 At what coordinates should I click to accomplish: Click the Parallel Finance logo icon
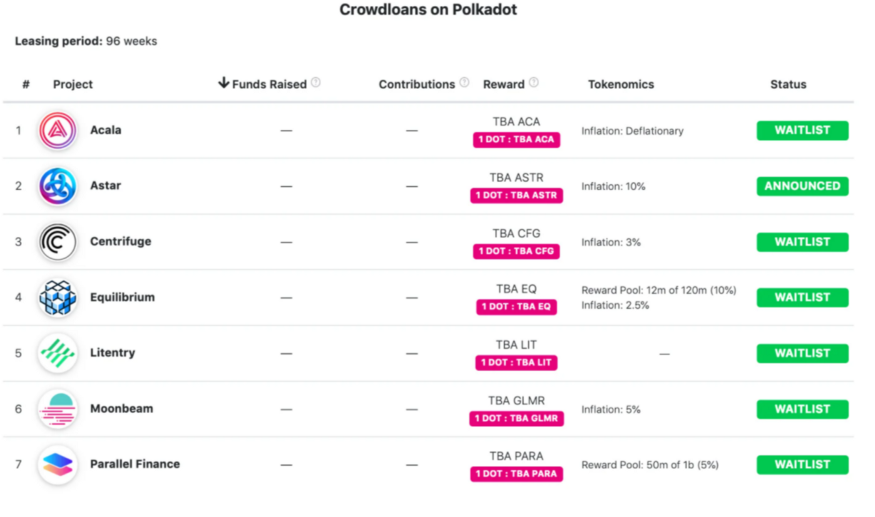[57, 464]
